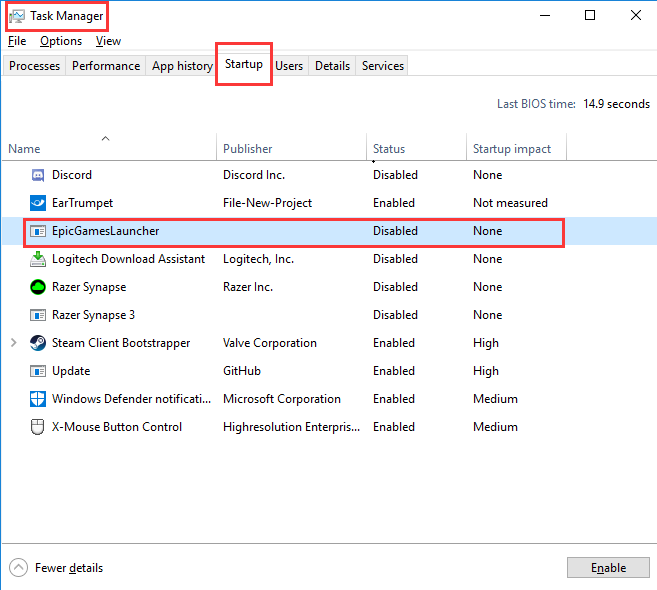Click the Steam Client Bootstrapper icon

38,343
